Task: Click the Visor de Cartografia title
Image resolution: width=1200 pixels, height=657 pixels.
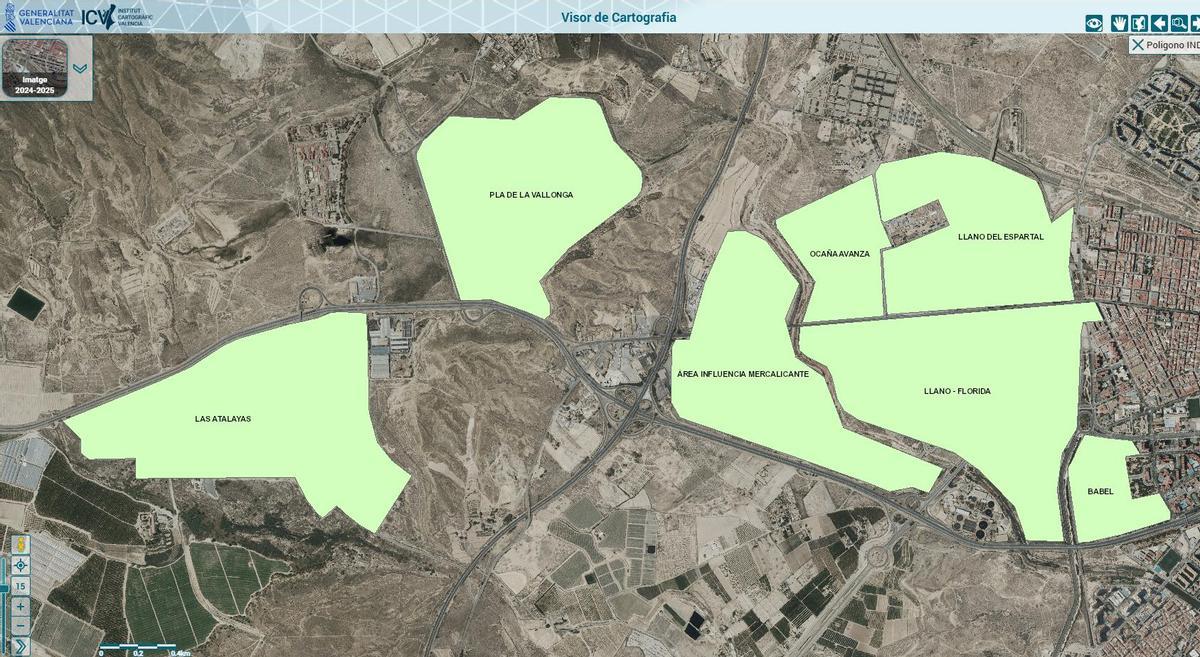Action: [618, 17]
